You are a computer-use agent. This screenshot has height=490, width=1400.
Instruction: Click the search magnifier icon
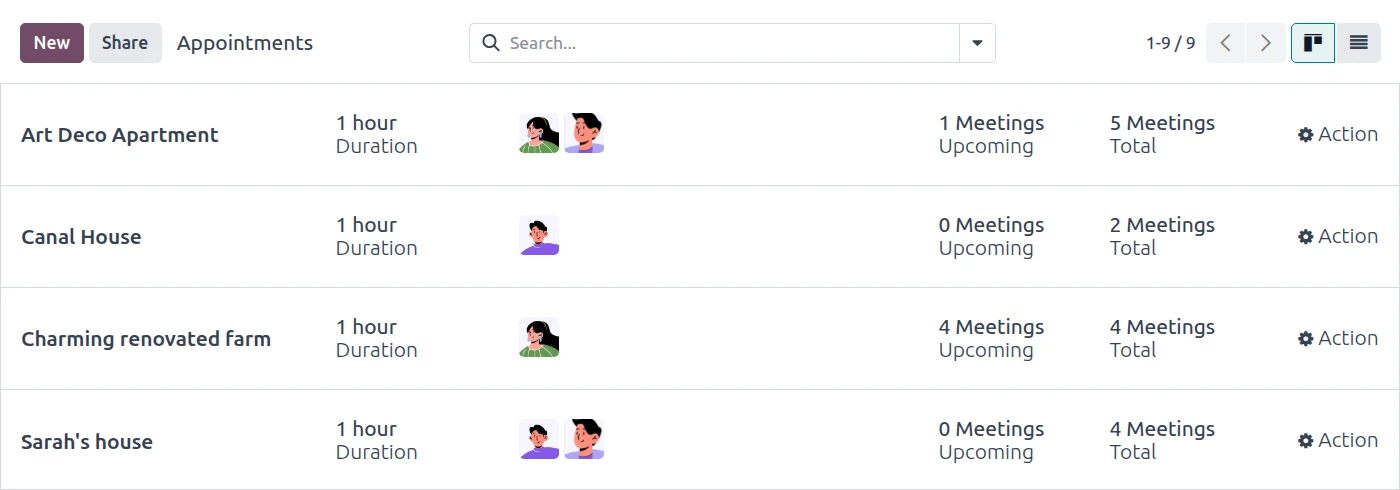(491, 43)
